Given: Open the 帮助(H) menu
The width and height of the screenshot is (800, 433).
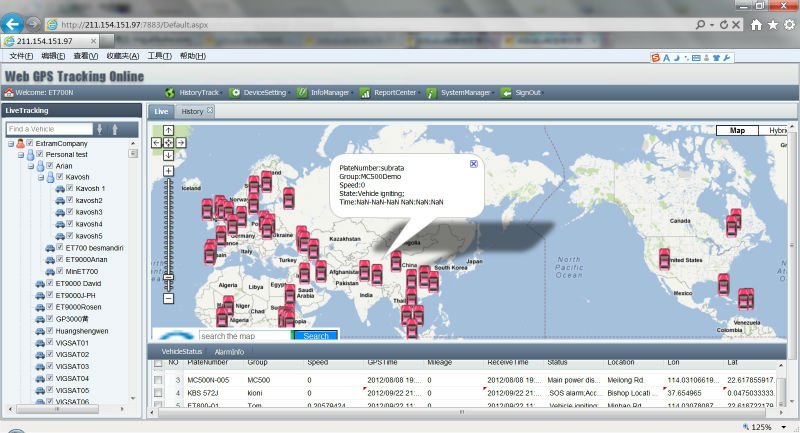Looking at the screenshot, I should click(x=193, y=56).
